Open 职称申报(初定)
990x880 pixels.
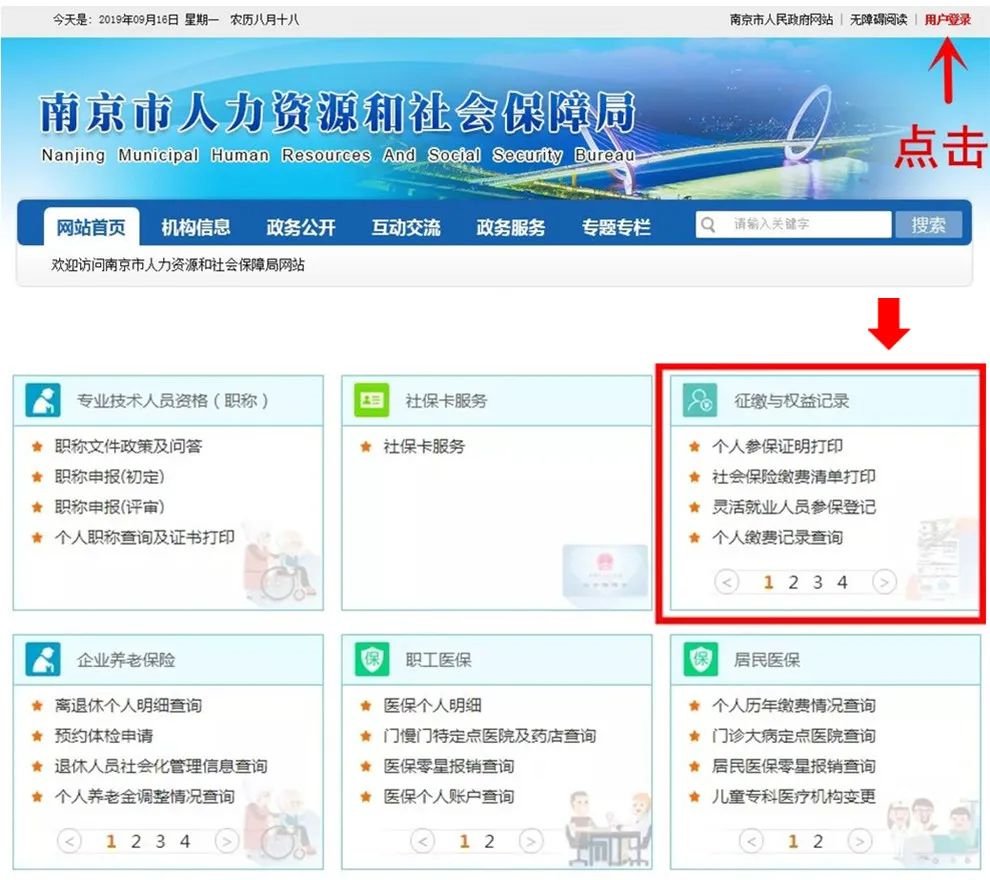click(109, 477)
